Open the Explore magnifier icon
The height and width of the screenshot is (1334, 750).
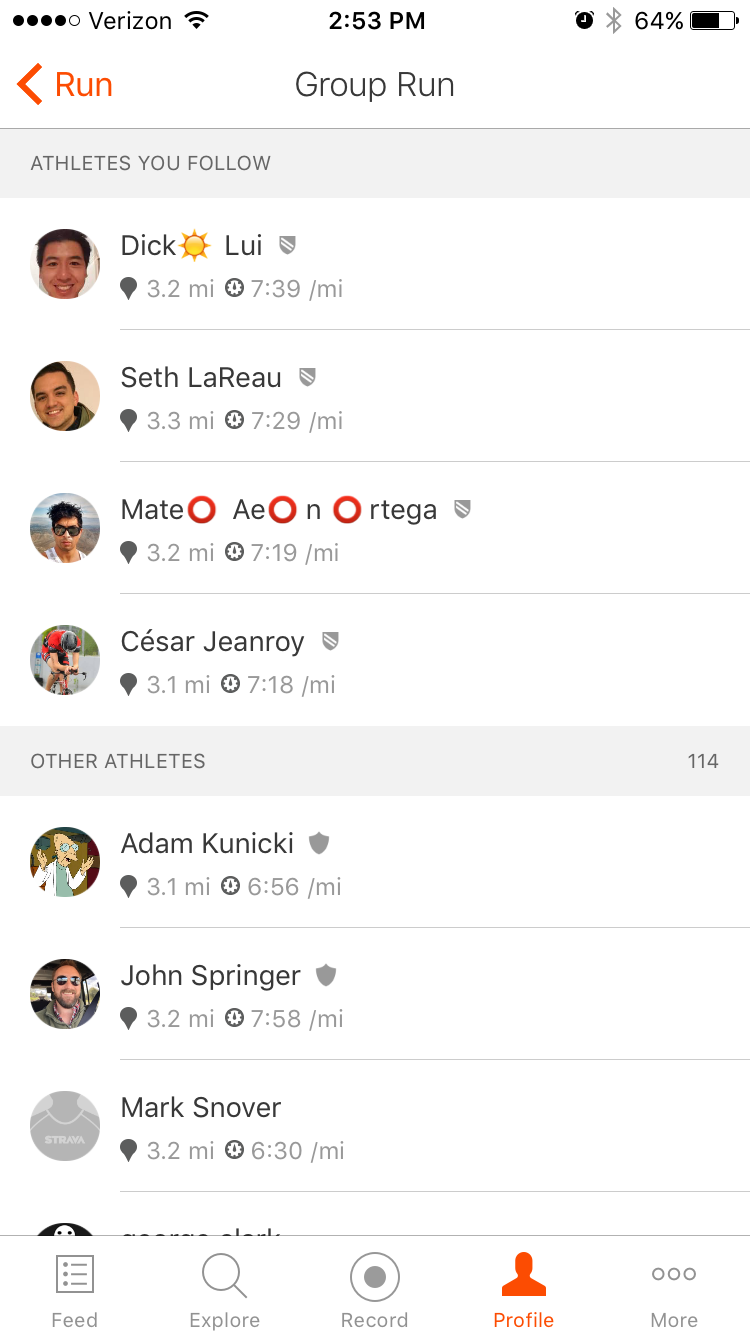click(x=224, y=1276)
